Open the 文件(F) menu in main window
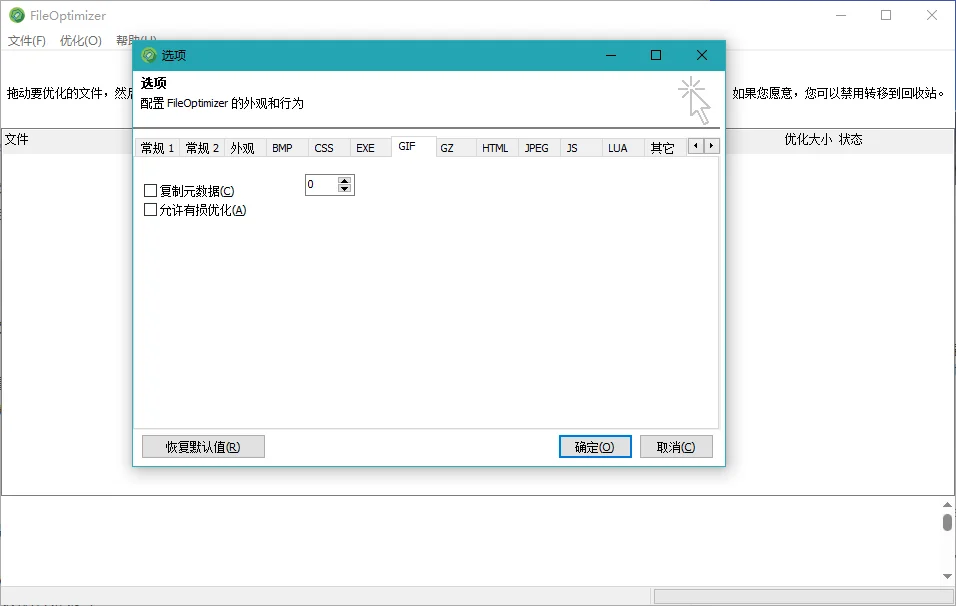 tap(27, 41)
